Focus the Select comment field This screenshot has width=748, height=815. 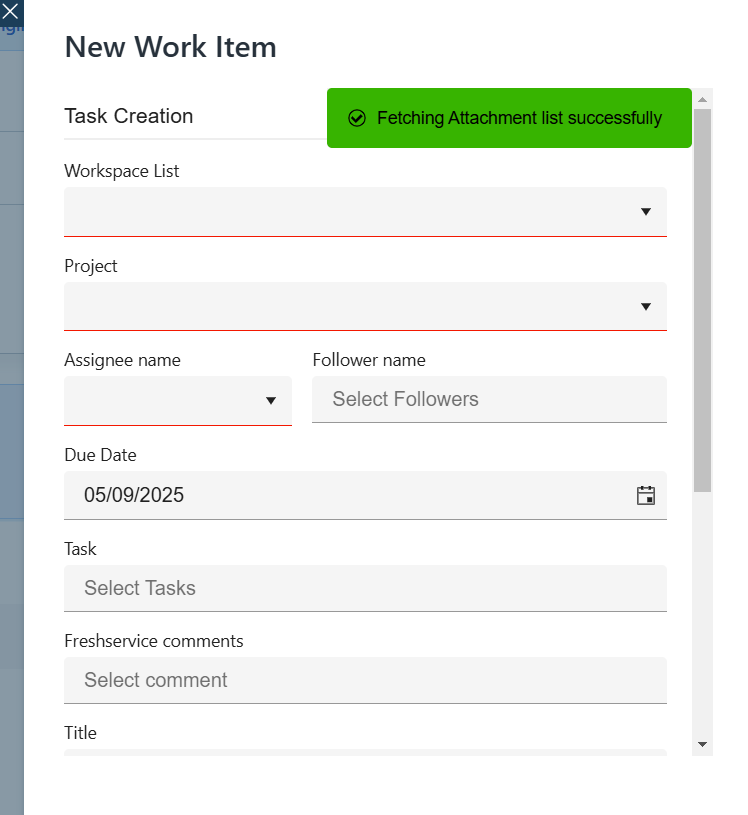point(365,680)
